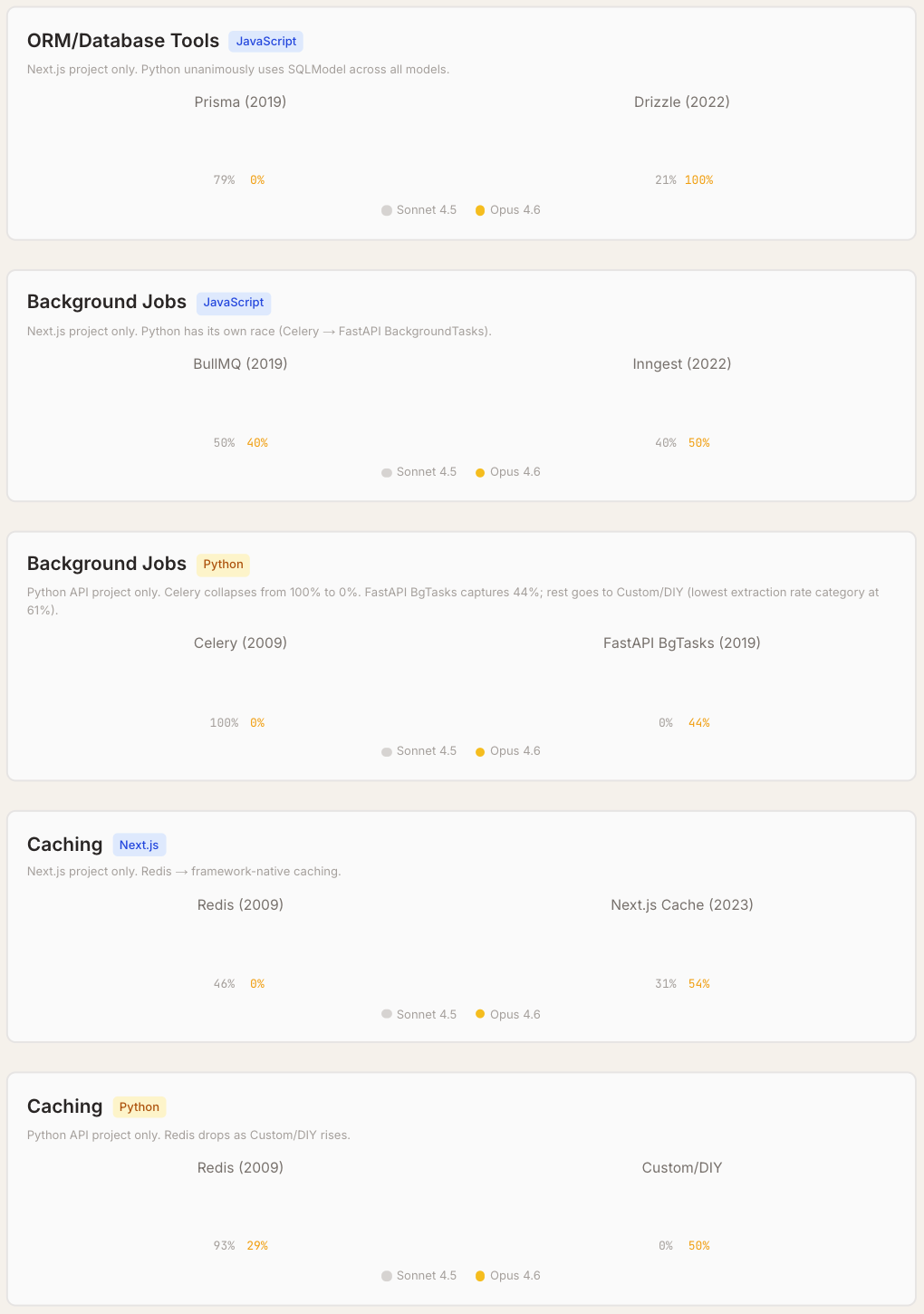The image size is (924, 1314).
Task: Click the Custom/DIY chart label
Action: 682,1168
